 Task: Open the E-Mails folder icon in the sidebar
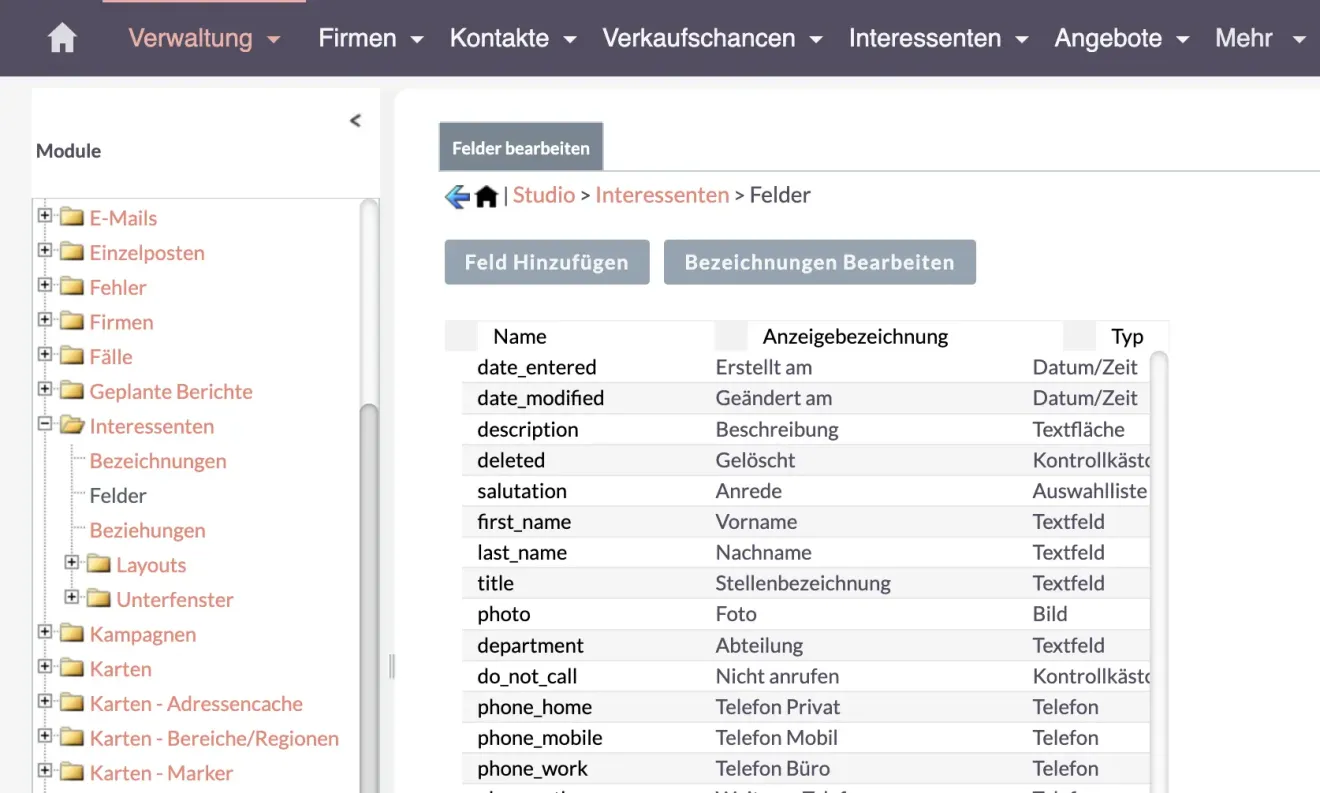click(x=69, y=217)
